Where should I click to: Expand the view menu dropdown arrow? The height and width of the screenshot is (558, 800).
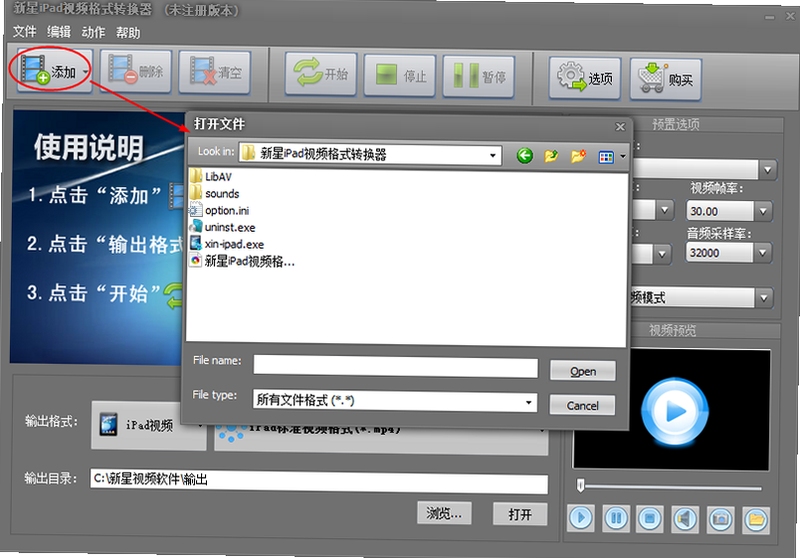pos(622,157)
